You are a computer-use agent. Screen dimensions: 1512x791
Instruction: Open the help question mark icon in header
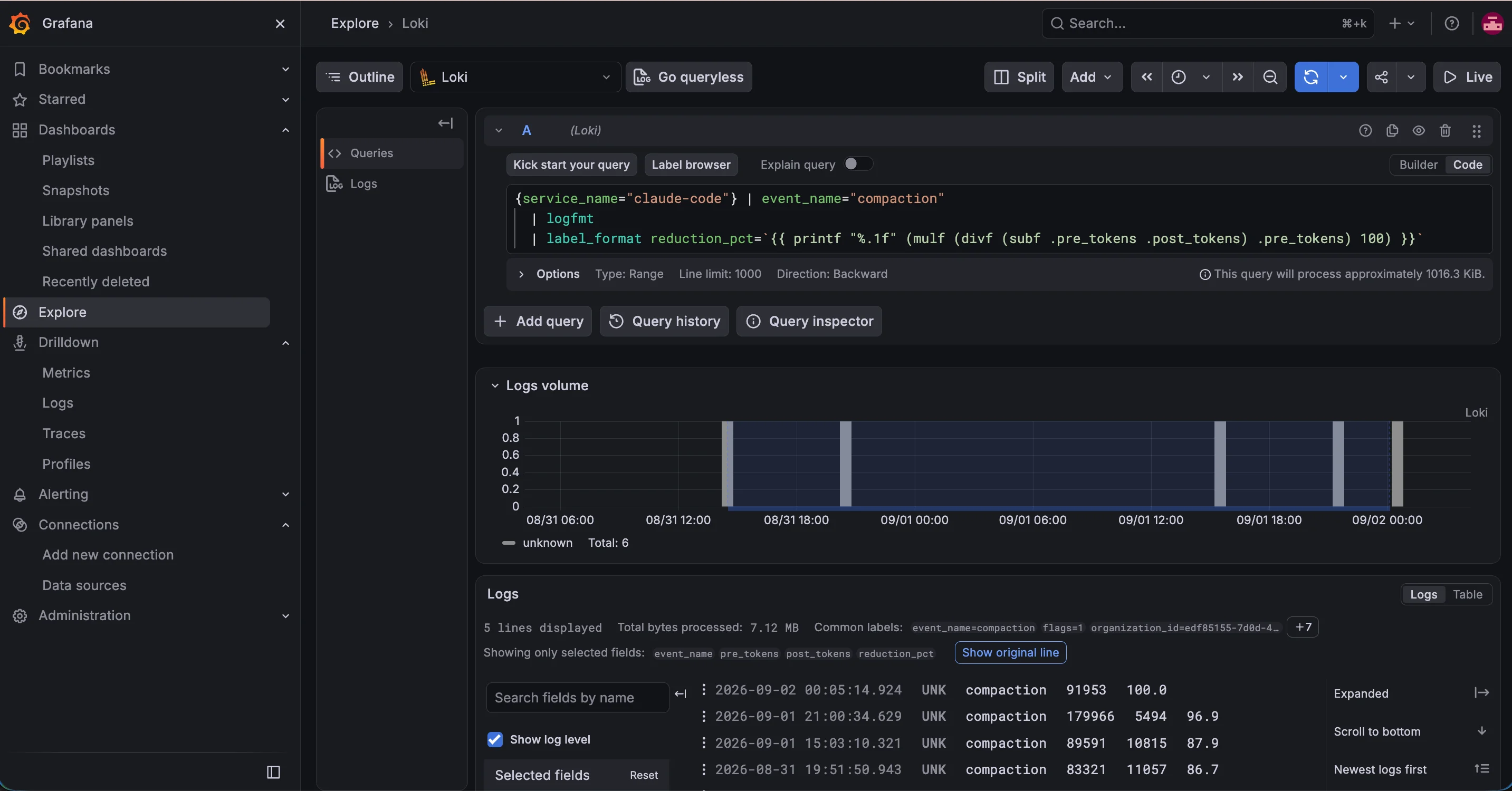pos(1451,24)
